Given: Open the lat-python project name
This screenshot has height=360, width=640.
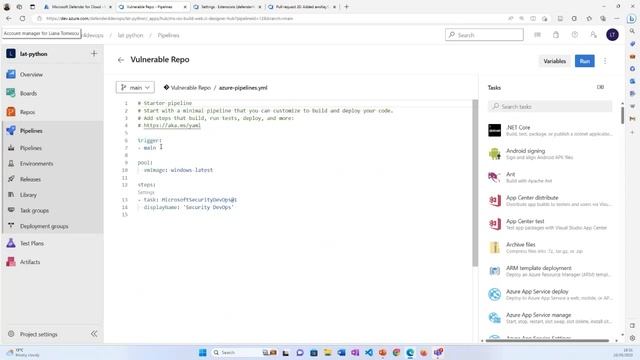Looking at the screenshot, I should tap(33, 54).
